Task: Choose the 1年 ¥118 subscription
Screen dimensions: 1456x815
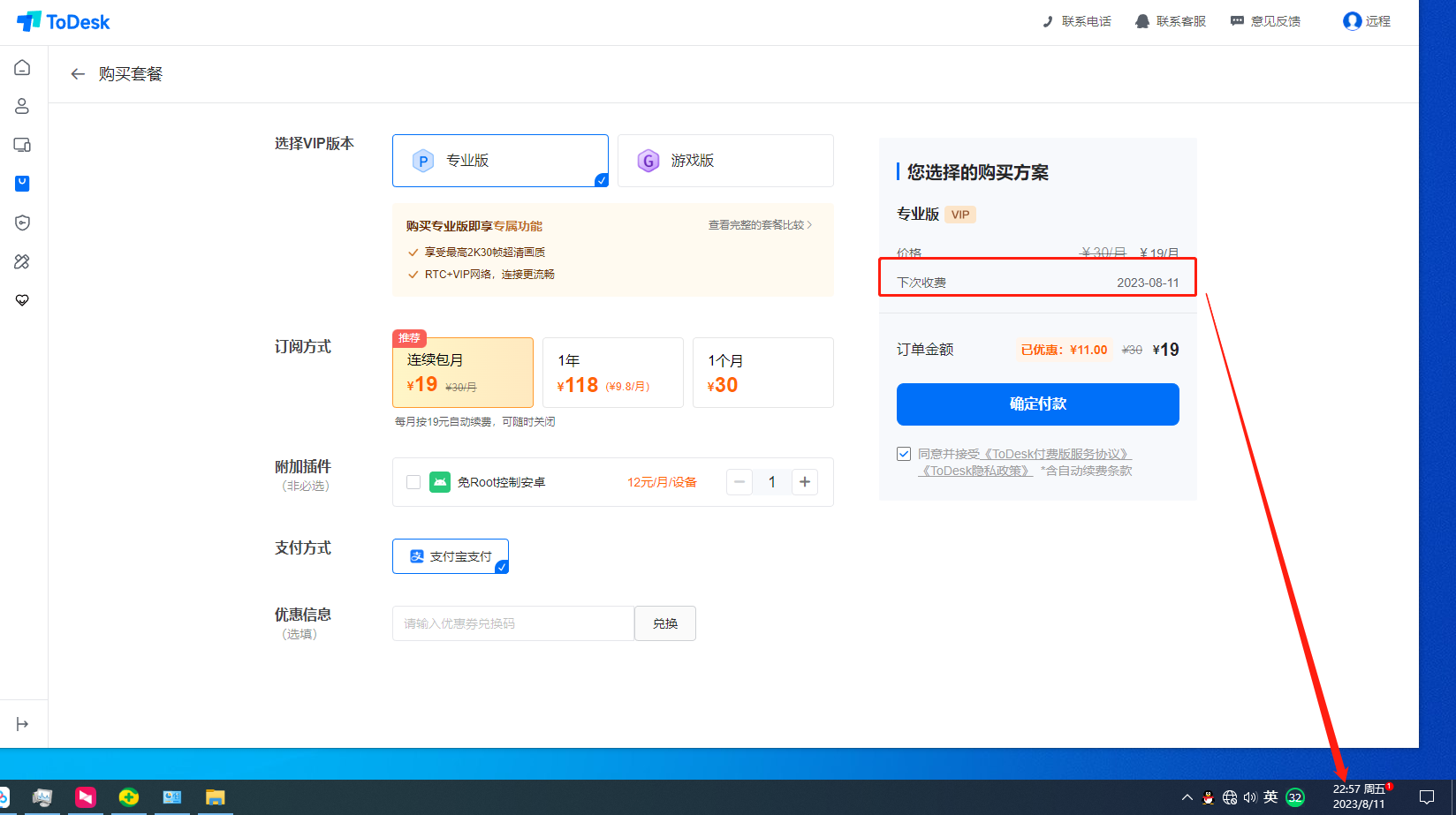Action: click(x=613, y=373)
